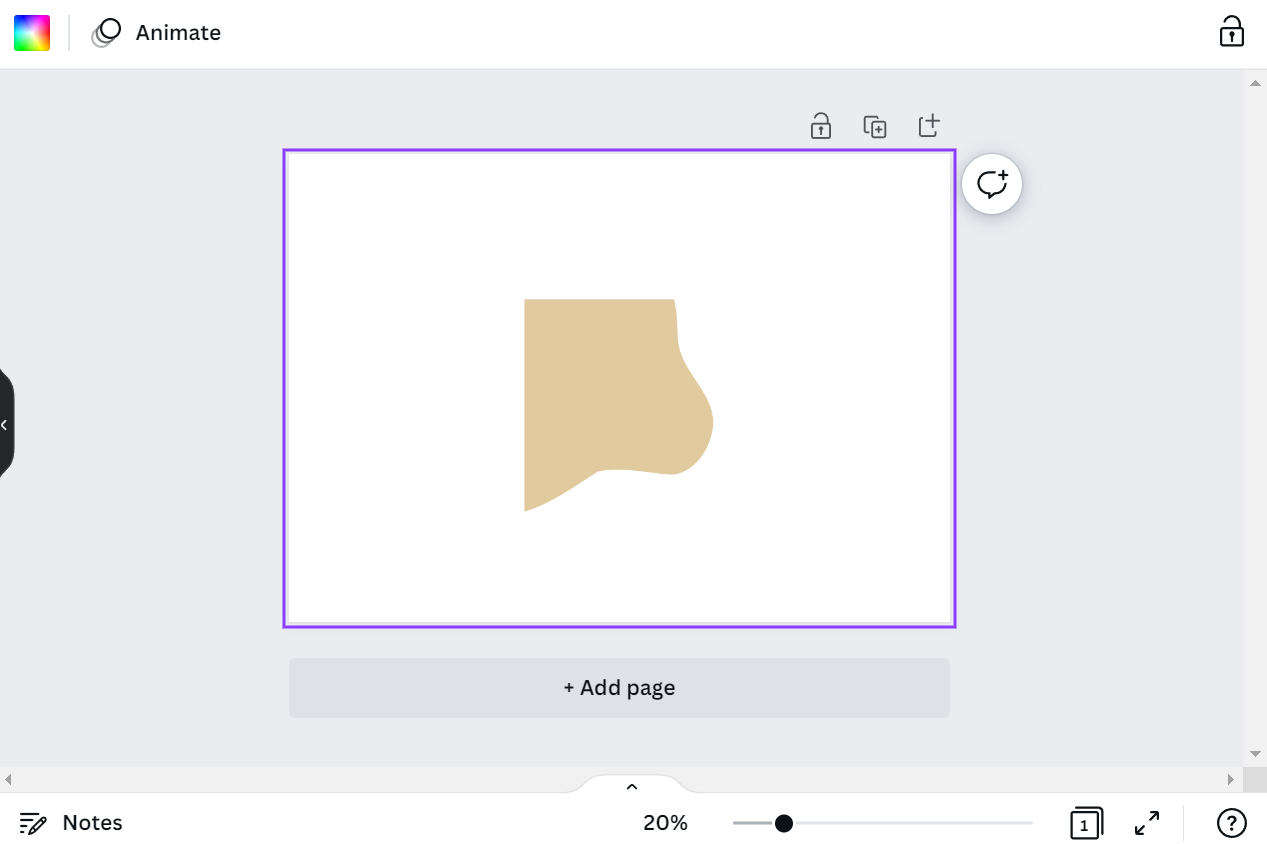Viewport: 1267px width, 844px height.
Task: Open Notes with the pencil icon
Action: [x=33, y=823]
